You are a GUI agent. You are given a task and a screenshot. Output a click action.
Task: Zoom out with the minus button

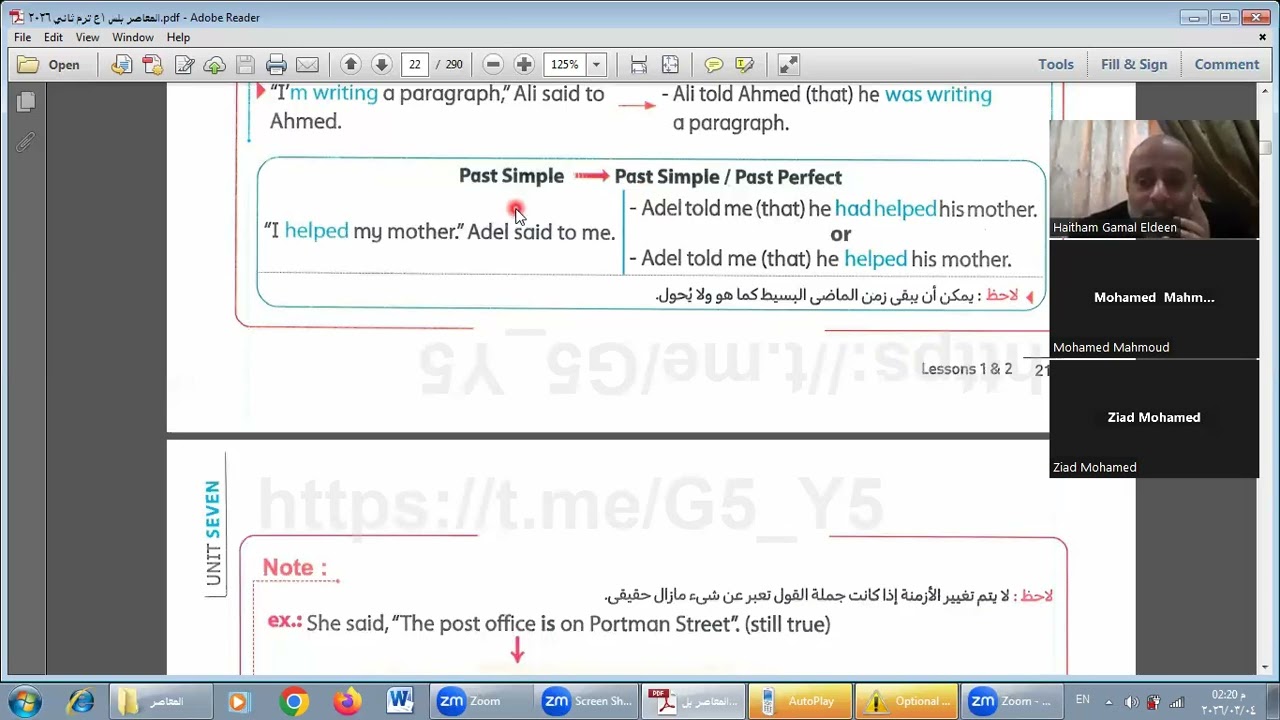(x=493, y=65)
